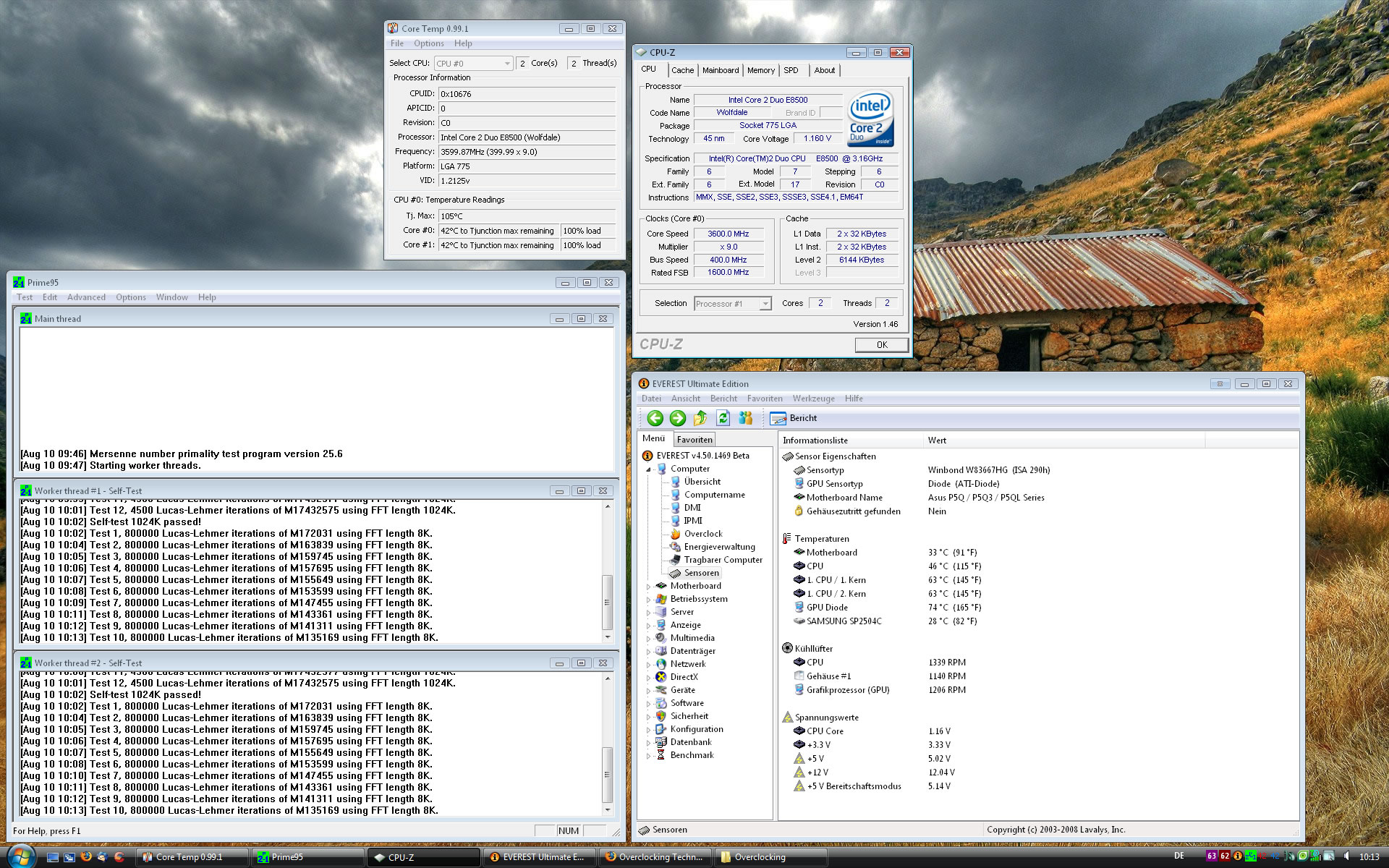1389x868 pixels.
Task: Click the folder-up icon in EVEREST toolbar
Action: (700, 418)
